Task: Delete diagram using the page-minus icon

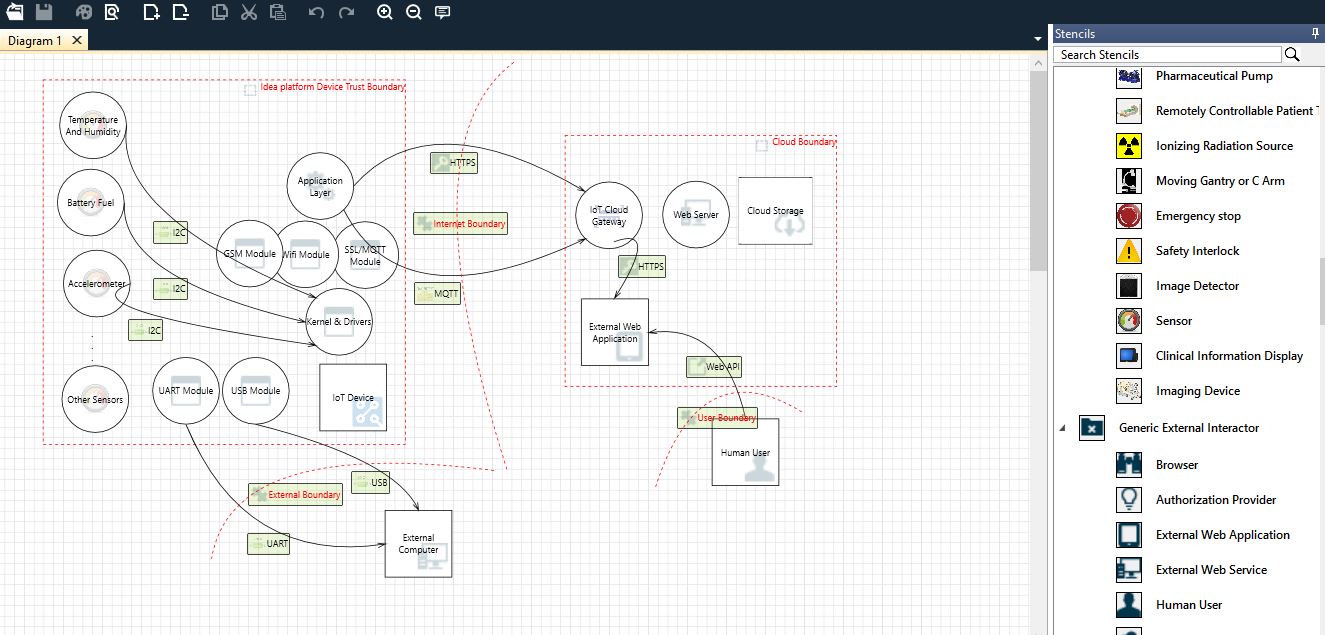Action: [x=180, y=12]
